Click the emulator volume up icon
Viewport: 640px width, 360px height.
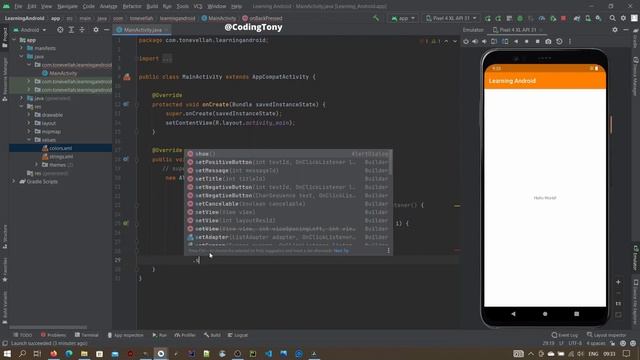(x=475, y=41)
